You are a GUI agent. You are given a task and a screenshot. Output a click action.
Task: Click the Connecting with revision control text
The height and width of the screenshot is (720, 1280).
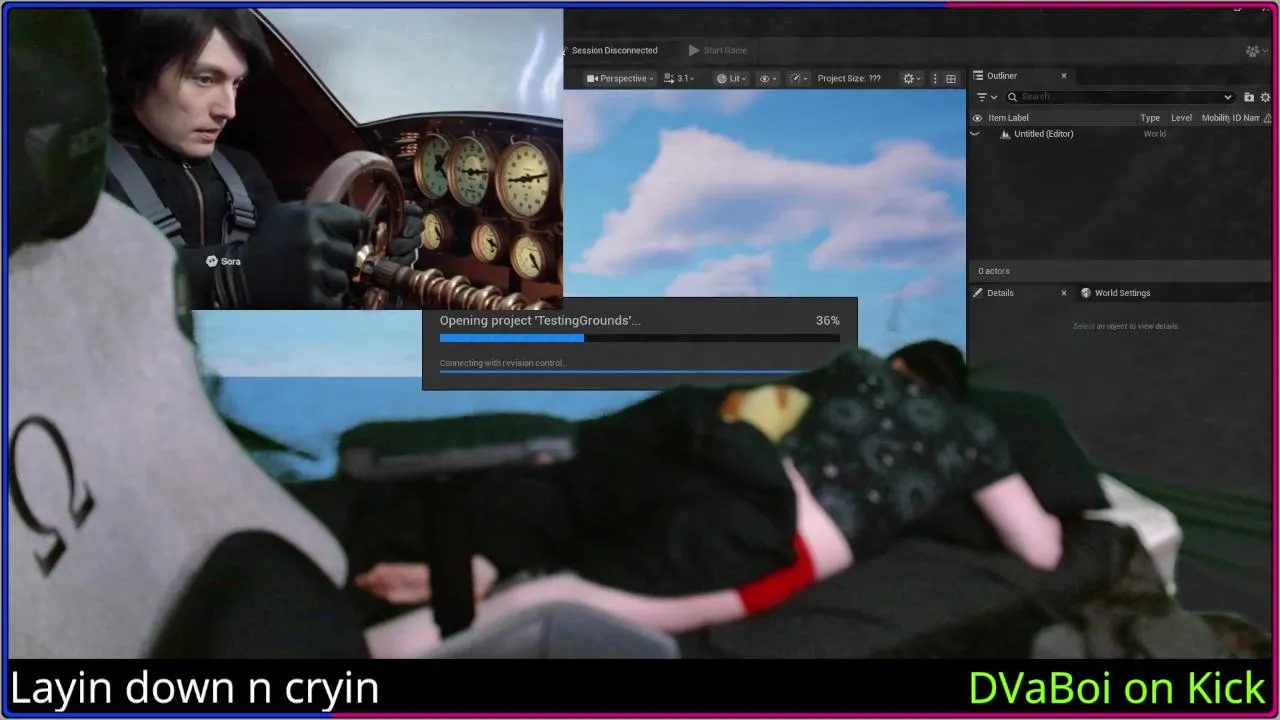pyautogui.click(x=504, y=363)
